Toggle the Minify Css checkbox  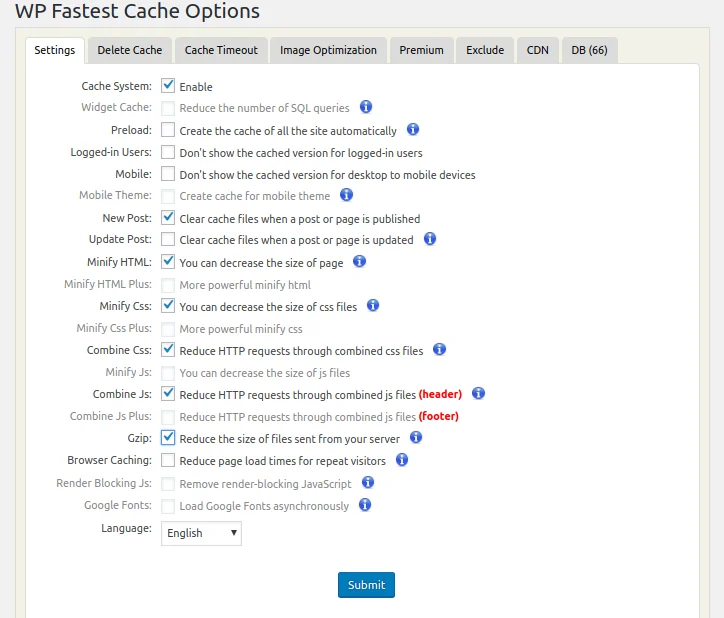click(168, 306)
